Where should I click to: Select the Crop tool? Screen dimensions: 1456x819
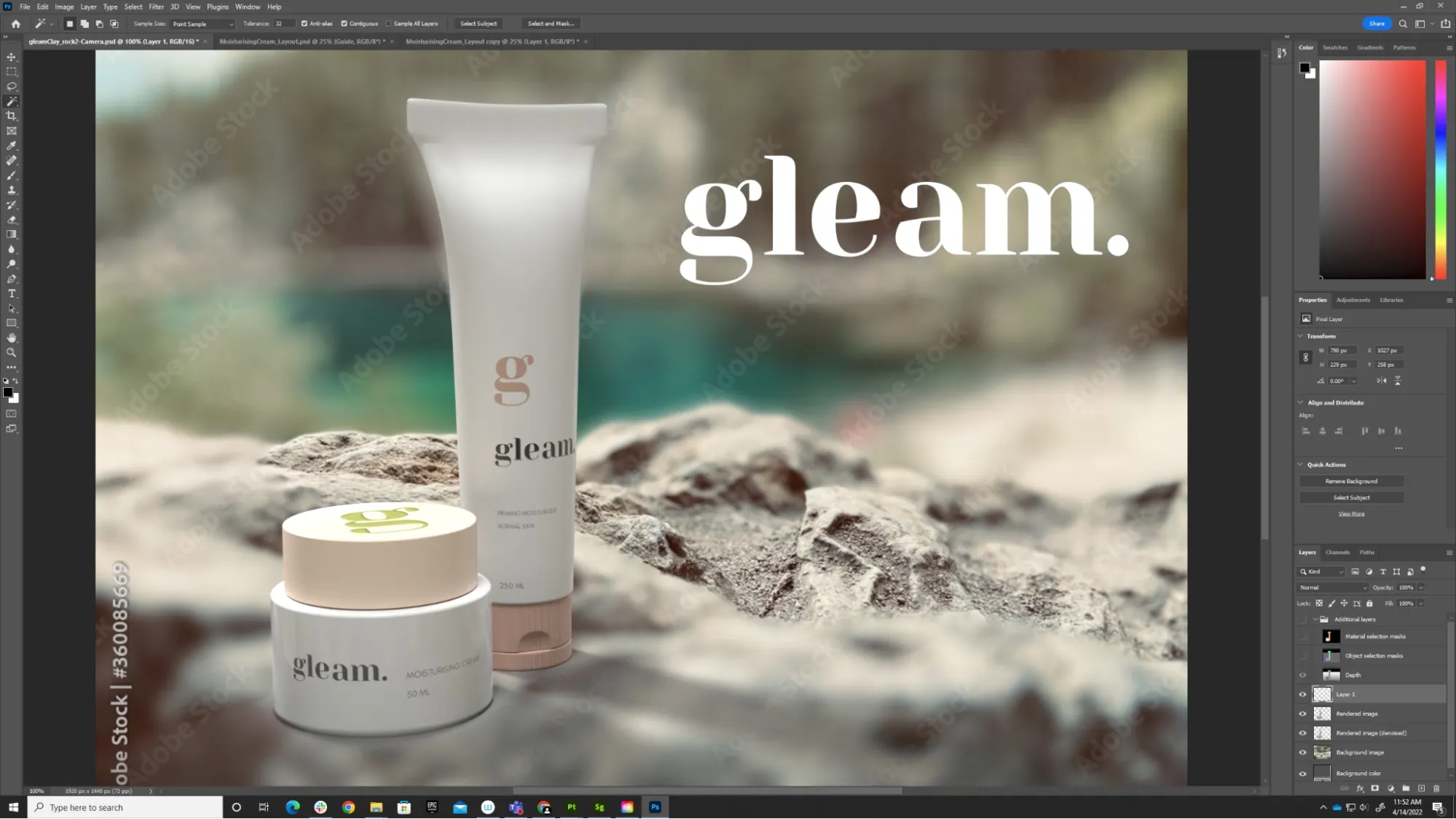point(12,116)
